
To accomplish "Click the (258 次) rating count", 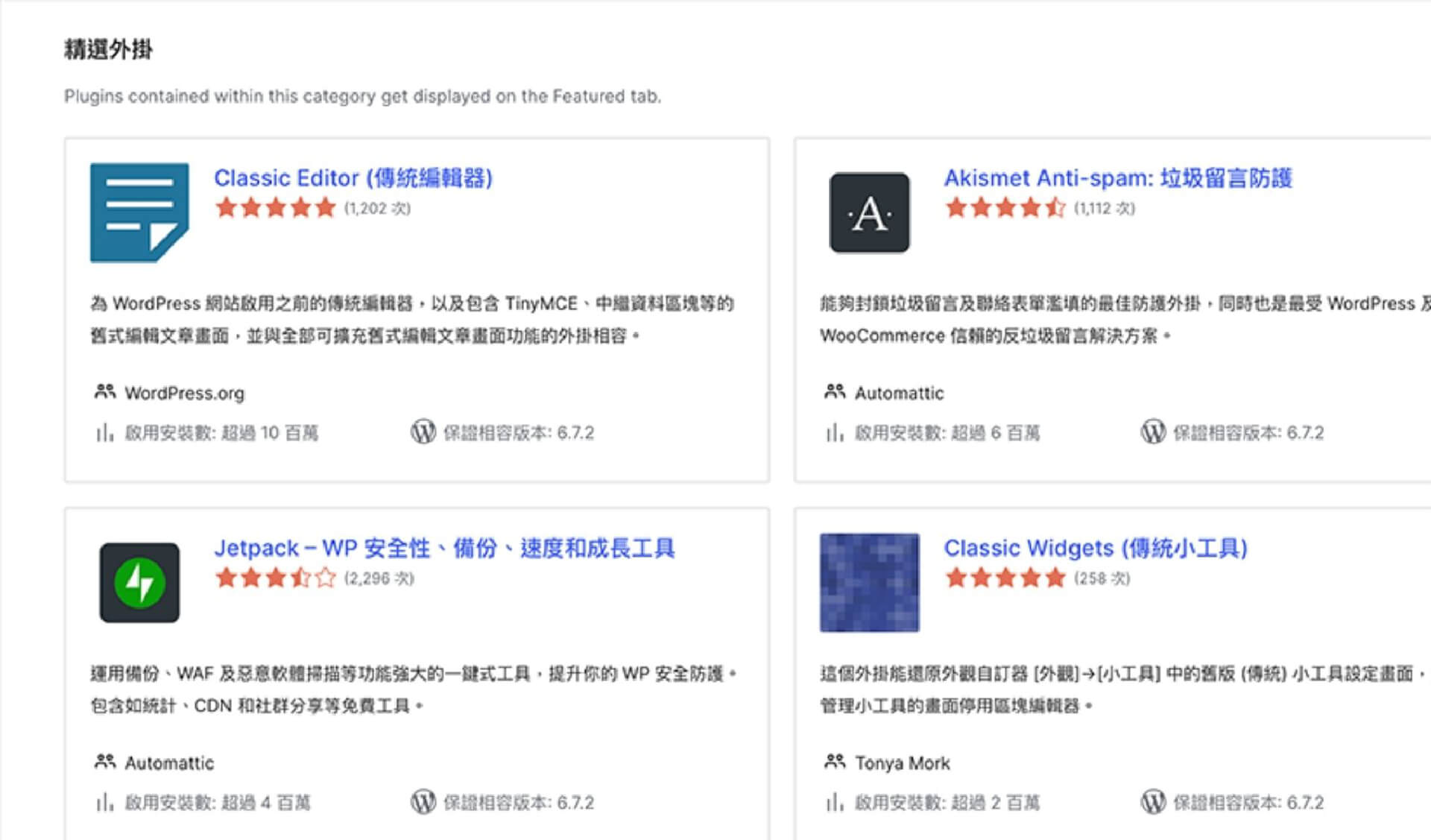I will [1102, 578].
